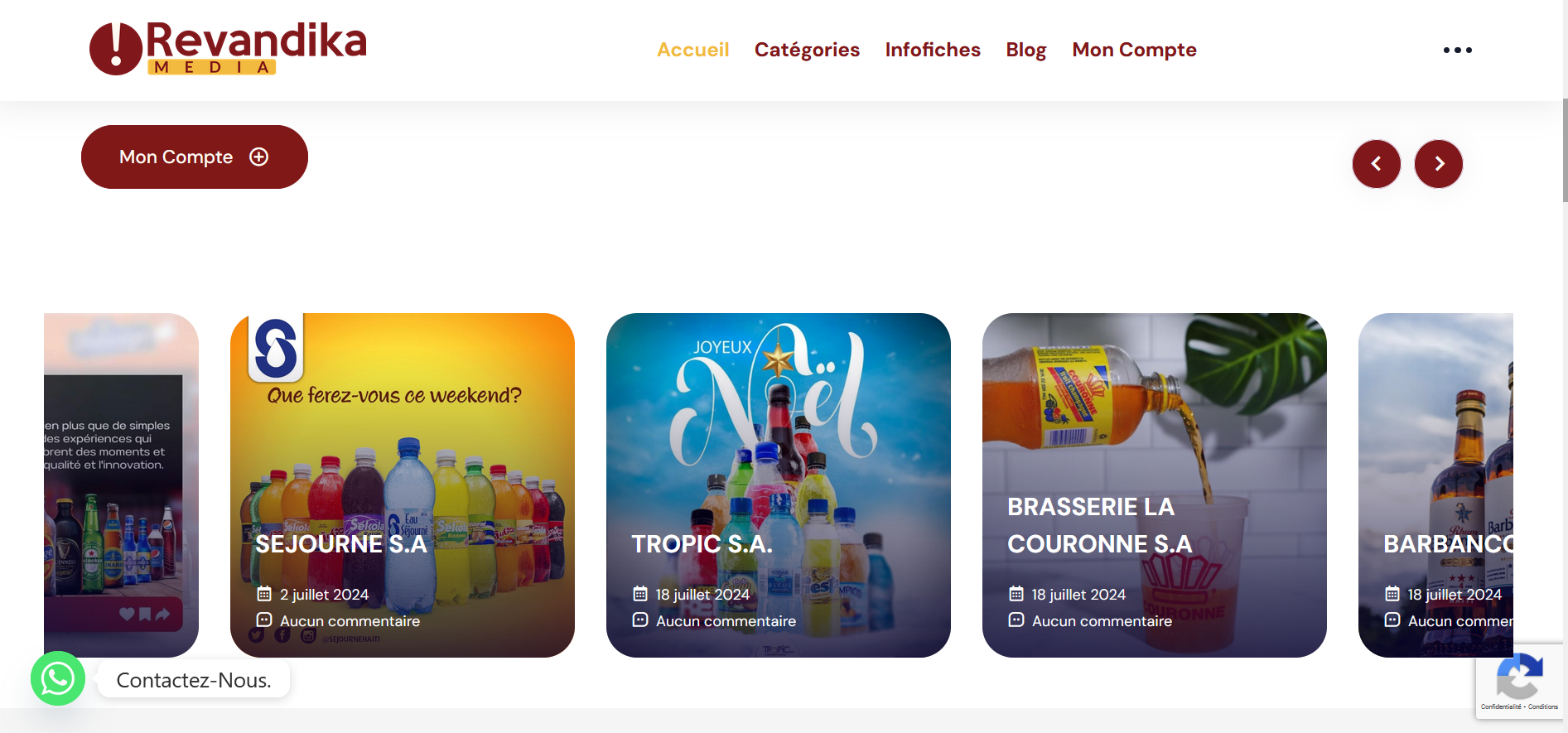Open the TROPIC S.A. post title
Image resolution: width=1568 pixels, height=733 pixels.
point(702,544)
